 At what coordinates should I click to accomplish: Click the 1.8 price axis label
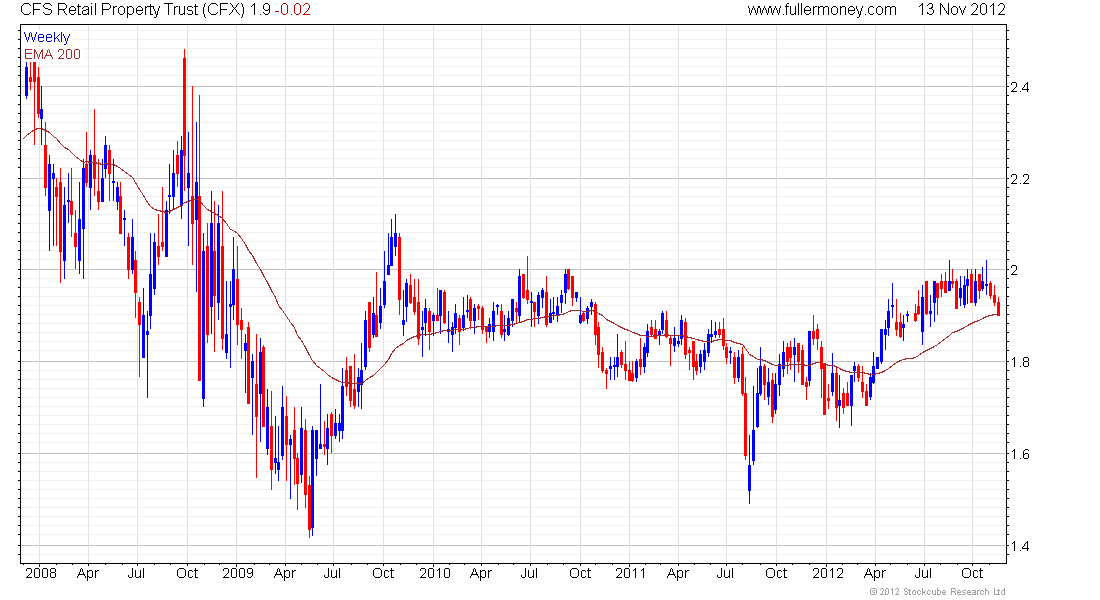click(x=1020, y=362)
